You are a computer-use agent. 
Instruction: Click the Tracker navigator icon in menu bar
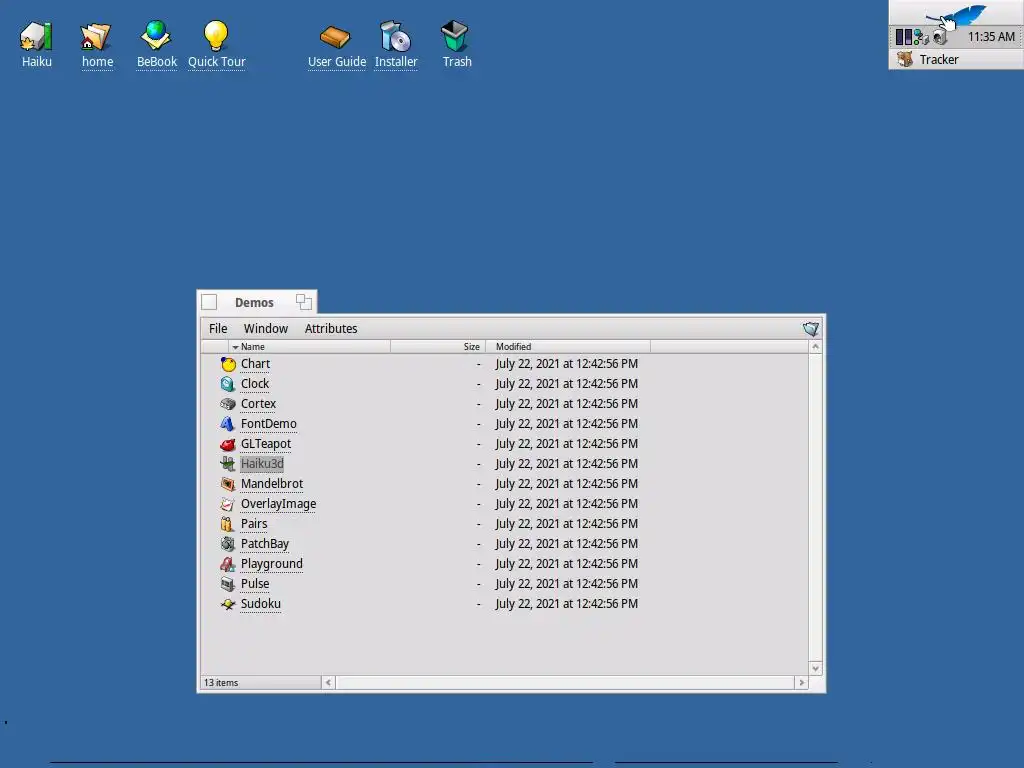click(810, 328)
